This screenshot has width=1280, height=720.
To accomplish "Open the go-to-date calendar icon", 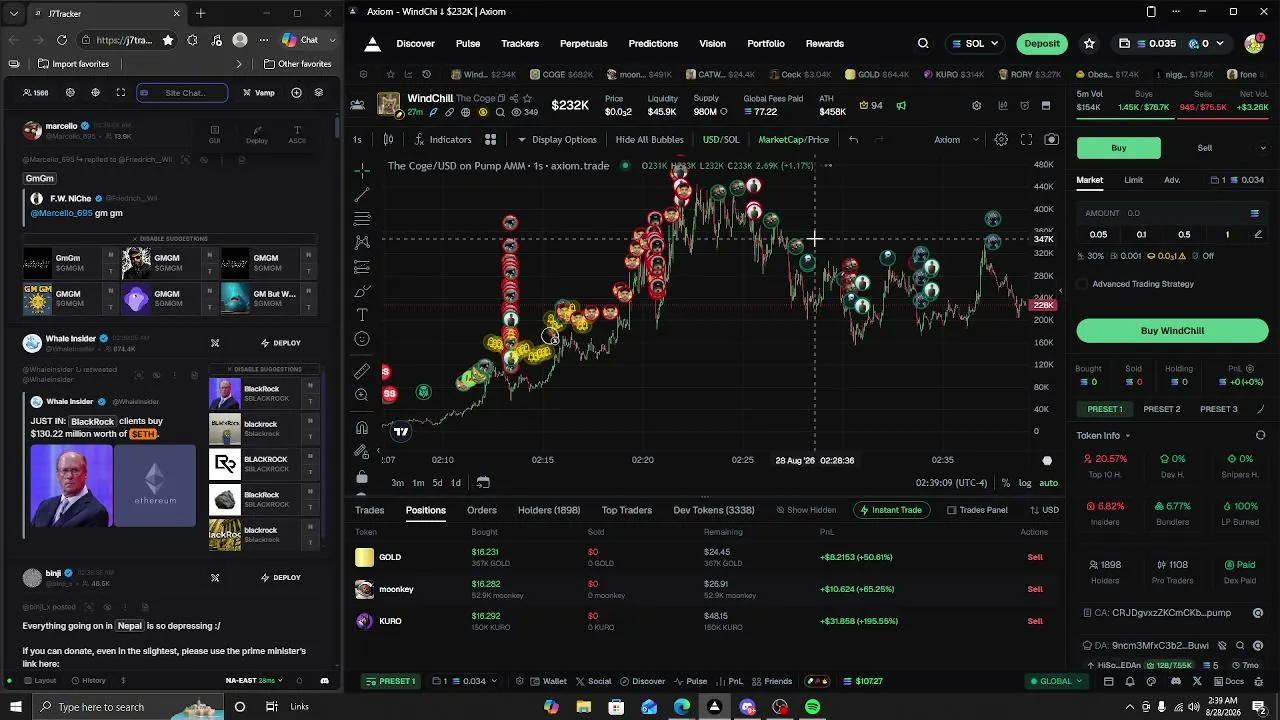I will [x=483, y=482].
